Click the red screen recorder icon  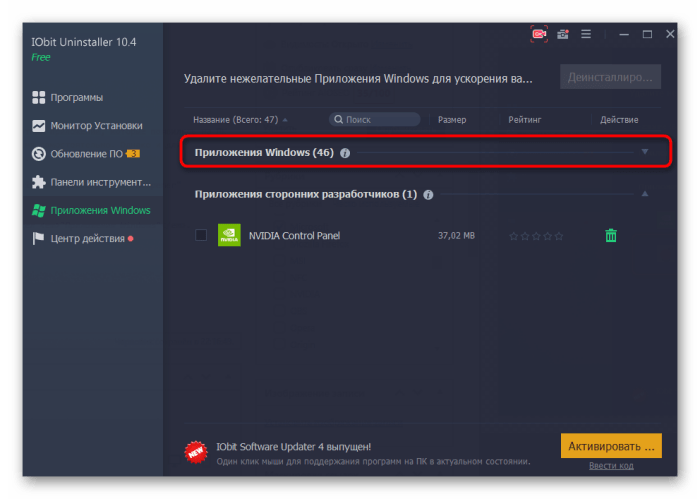tap(539, 34)
